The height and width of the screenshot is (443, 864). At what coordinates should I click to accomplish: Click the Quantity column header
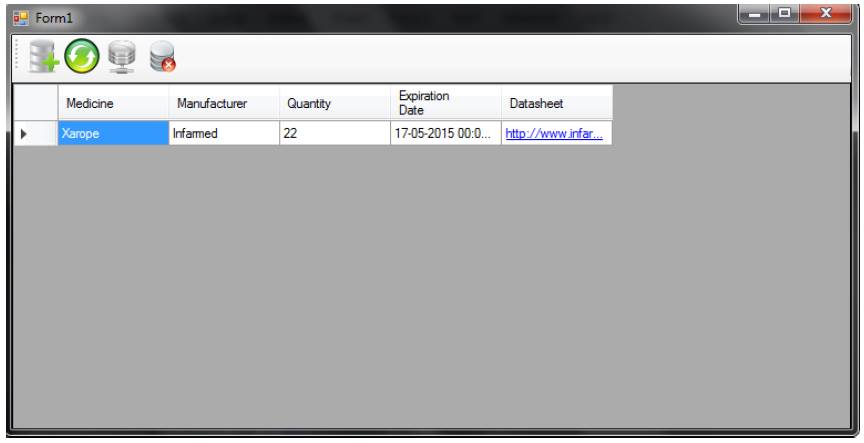334,103
